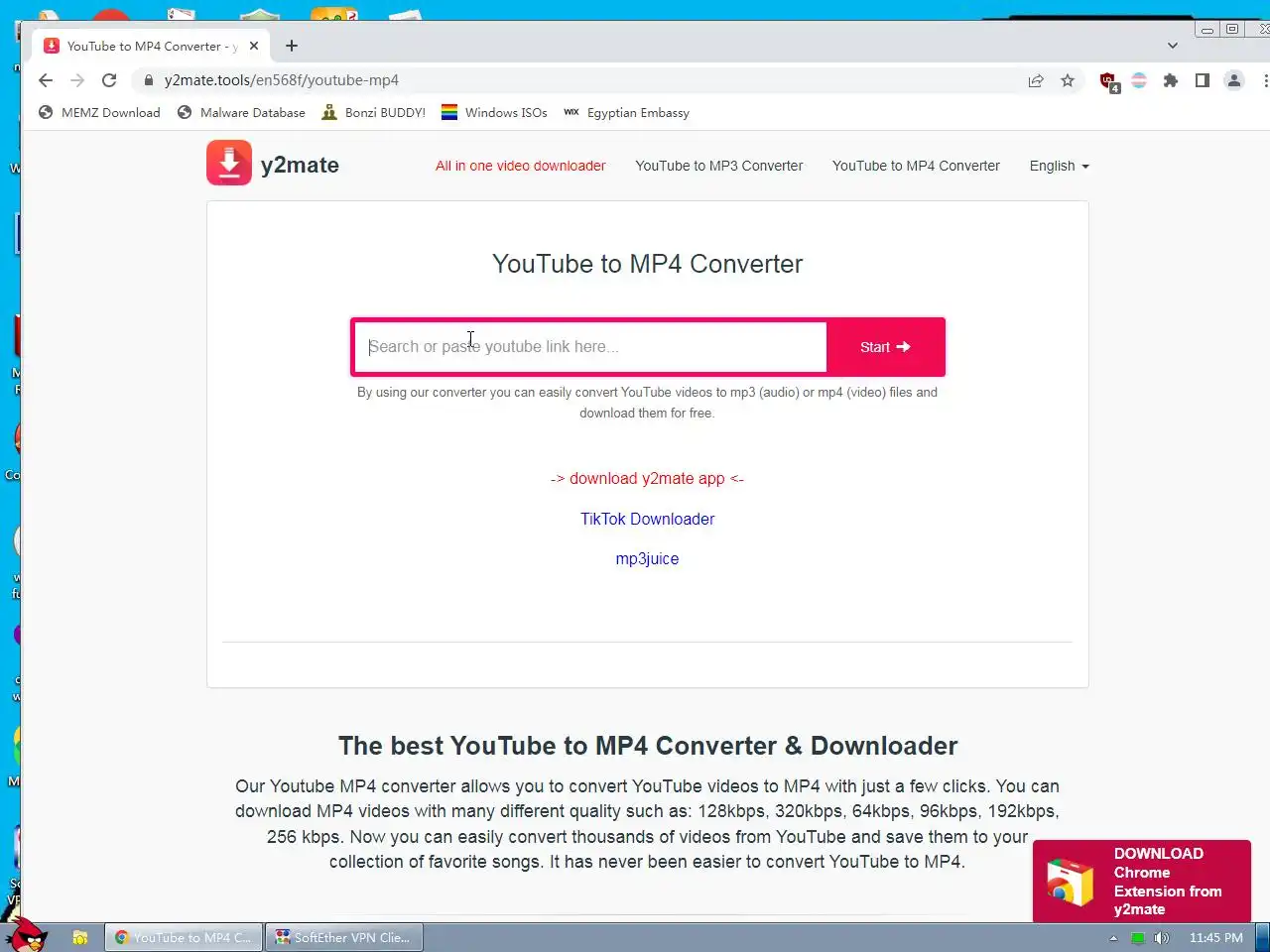Image resolution: width=1270 pixels, height=952 pixels.
Task: Focus the search or paste youtube link field
Action: 590,347
